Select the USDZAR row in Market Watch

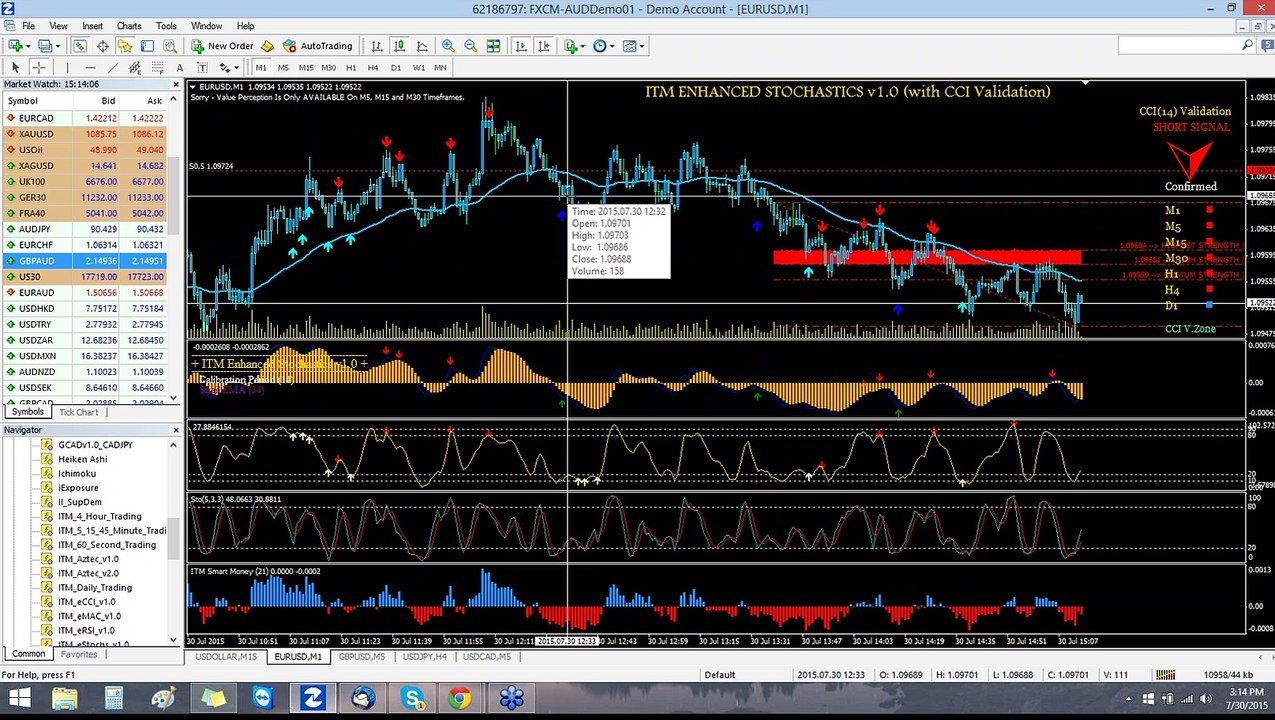tap(84, 340)
